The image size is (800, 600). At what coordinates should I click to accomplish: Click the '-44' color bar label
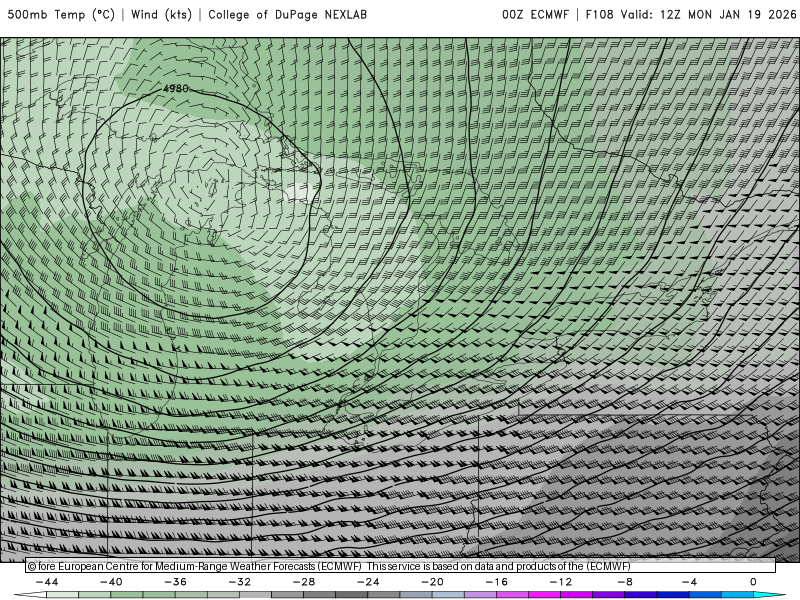tap(47, 582)
